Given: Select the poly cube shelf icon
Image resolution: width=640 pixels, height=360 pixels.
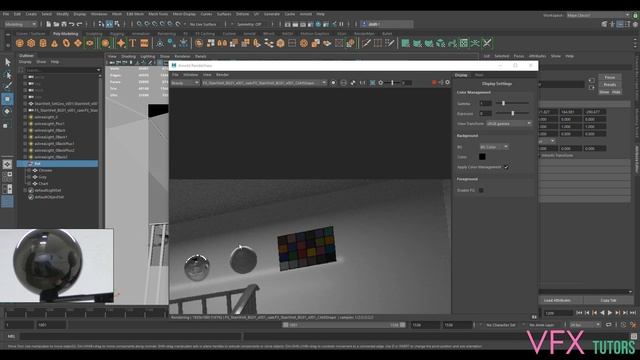Looking at the screenshot, I should pos(31,43).
